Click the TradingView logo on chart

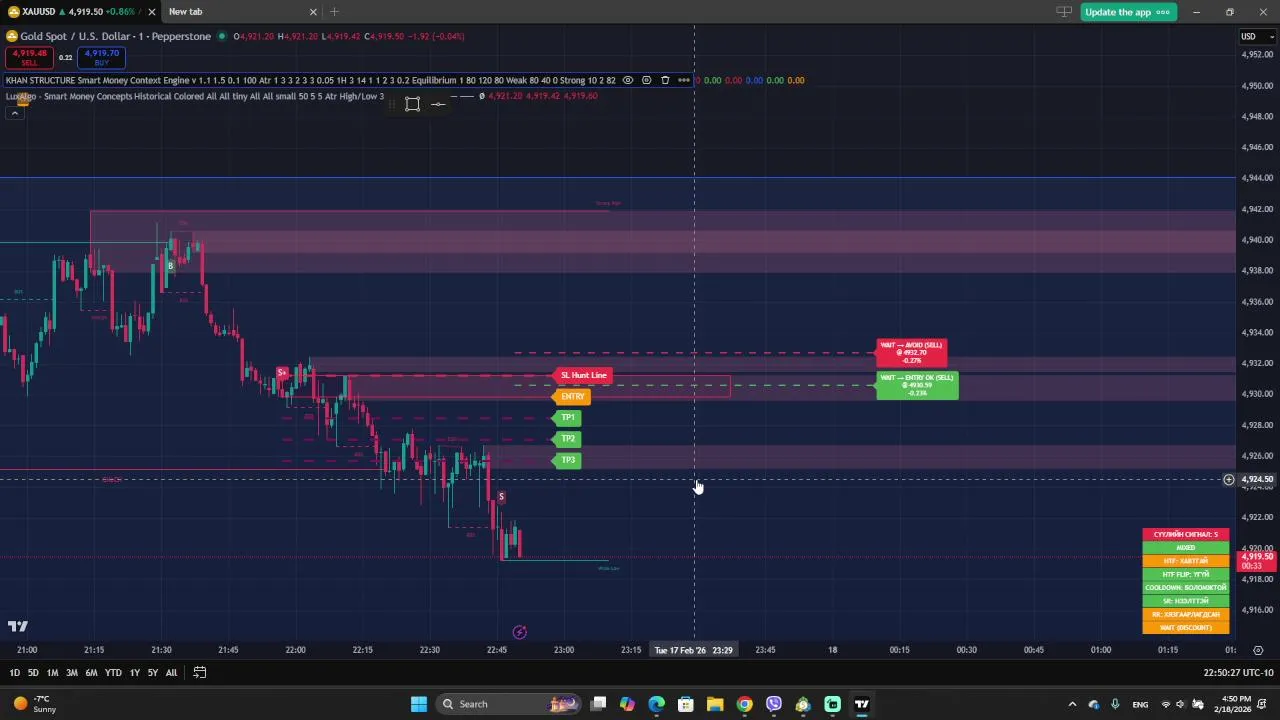tap(18, 627)
